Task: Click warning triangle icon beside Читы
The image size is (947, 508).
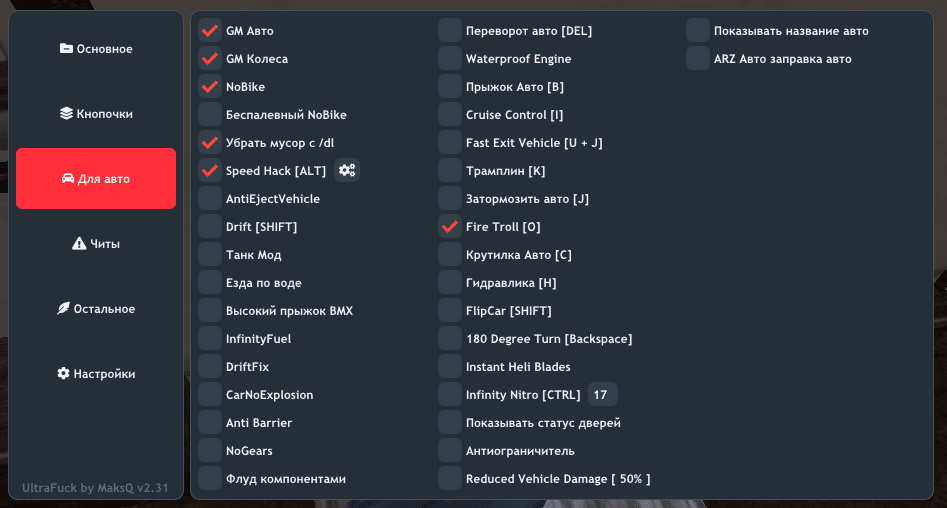Action: [79, 244]
